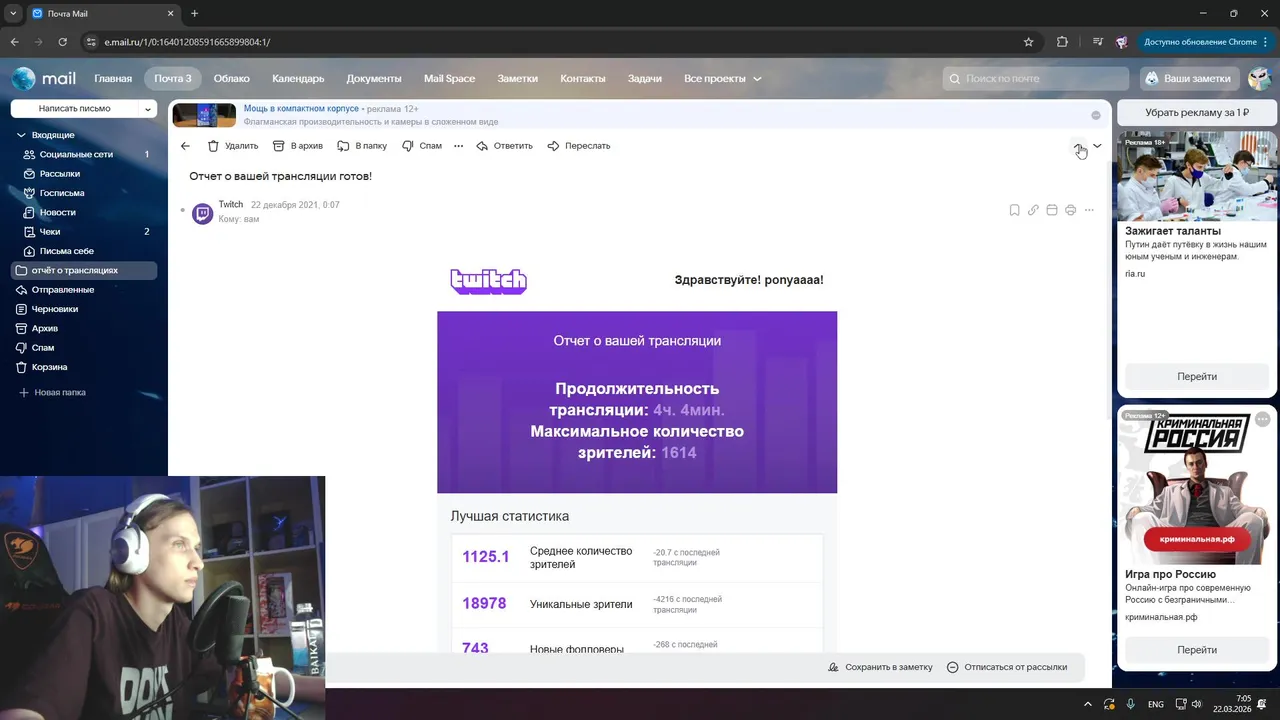Expand the arrow beside Написать письмо
1280x720 pixels.
pos(148,108)
